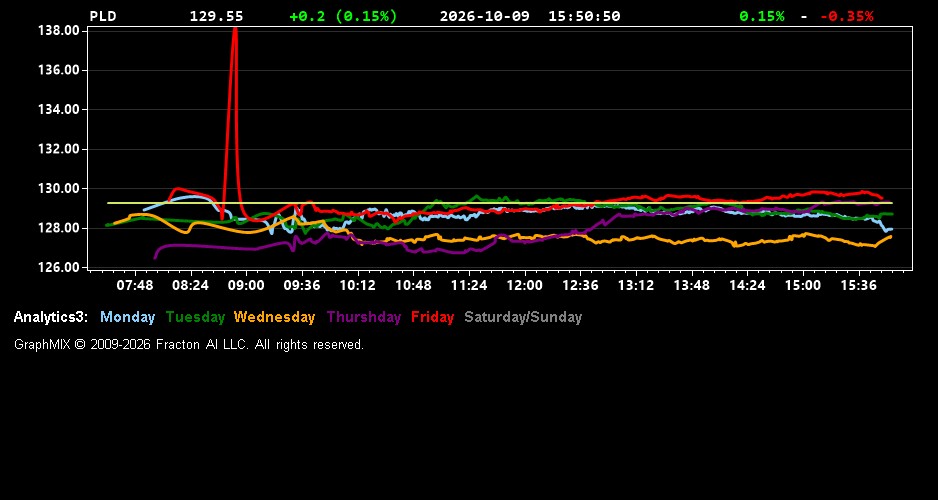Screen dimensions: 938x500
Task: Click the 07:48 time axis label
Action: click(135, 286)
